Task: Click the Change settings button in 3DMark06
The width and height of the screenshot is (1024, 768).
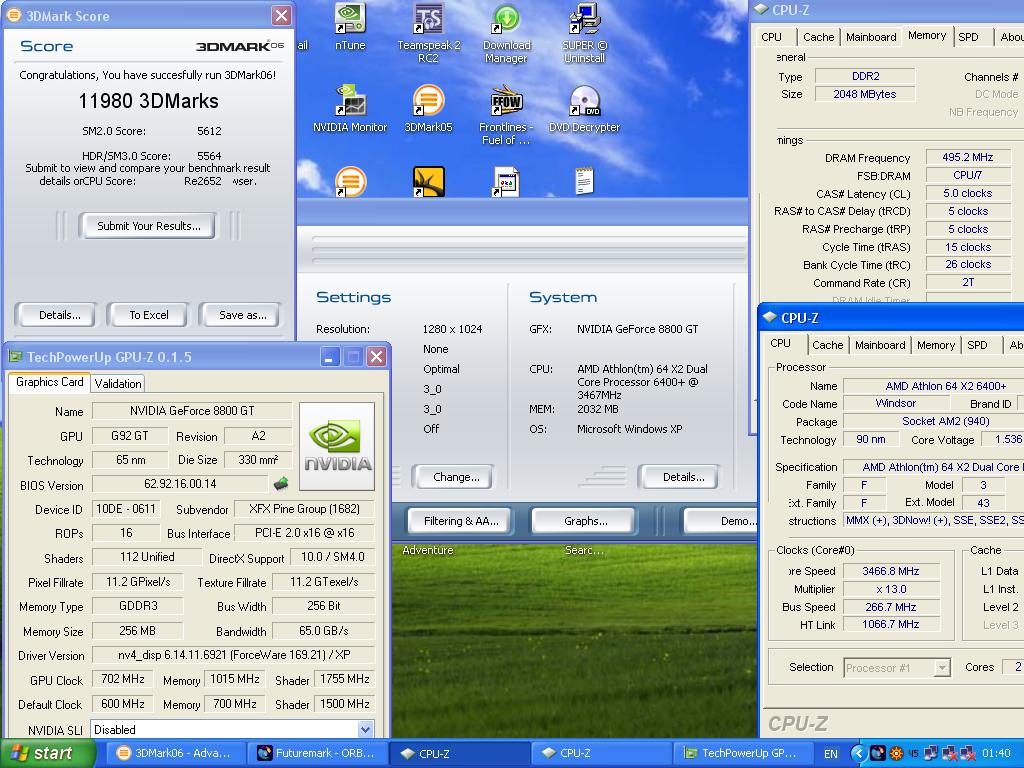Action: tap(455, 477)
